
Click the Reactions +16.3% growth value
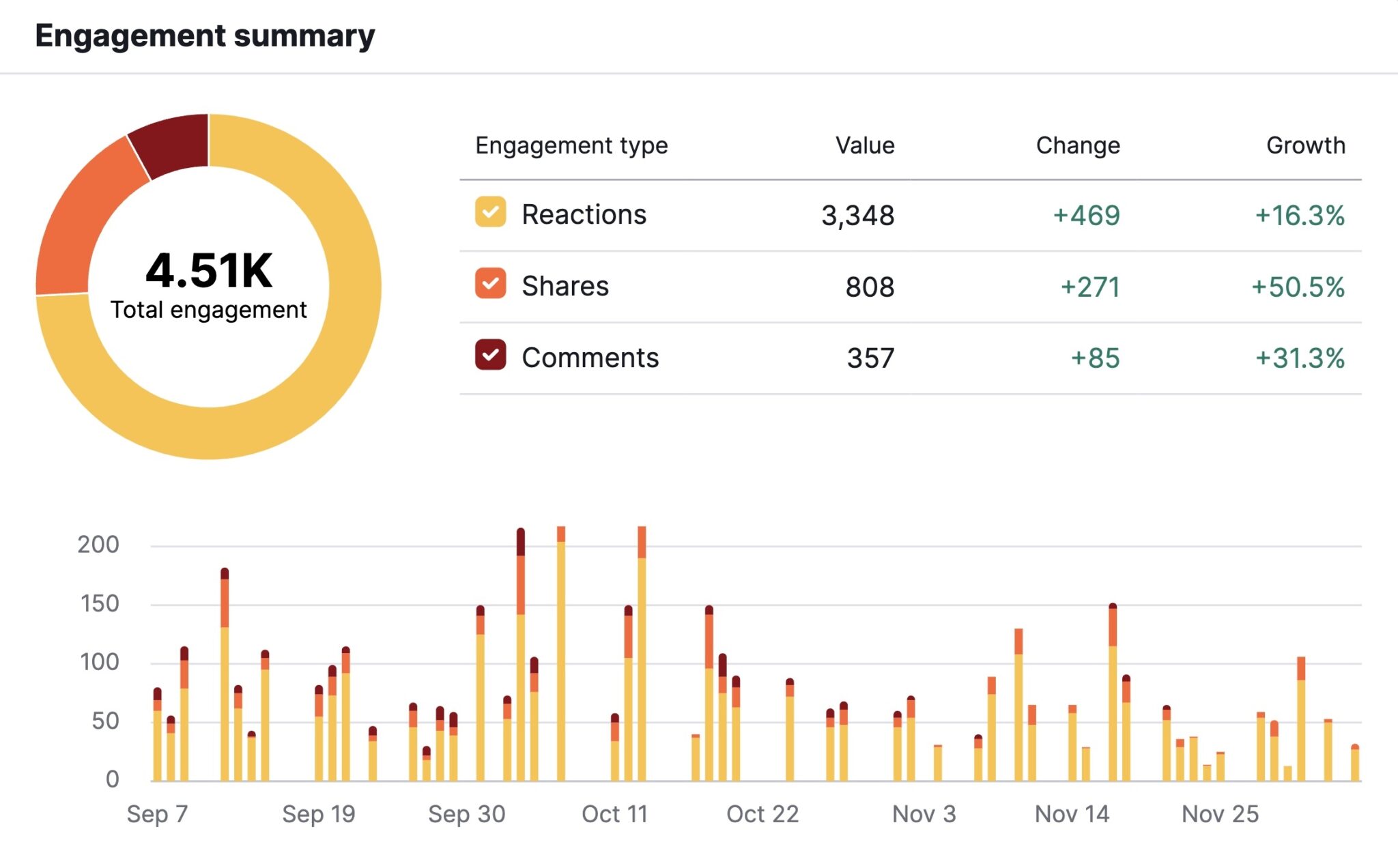1300,216
